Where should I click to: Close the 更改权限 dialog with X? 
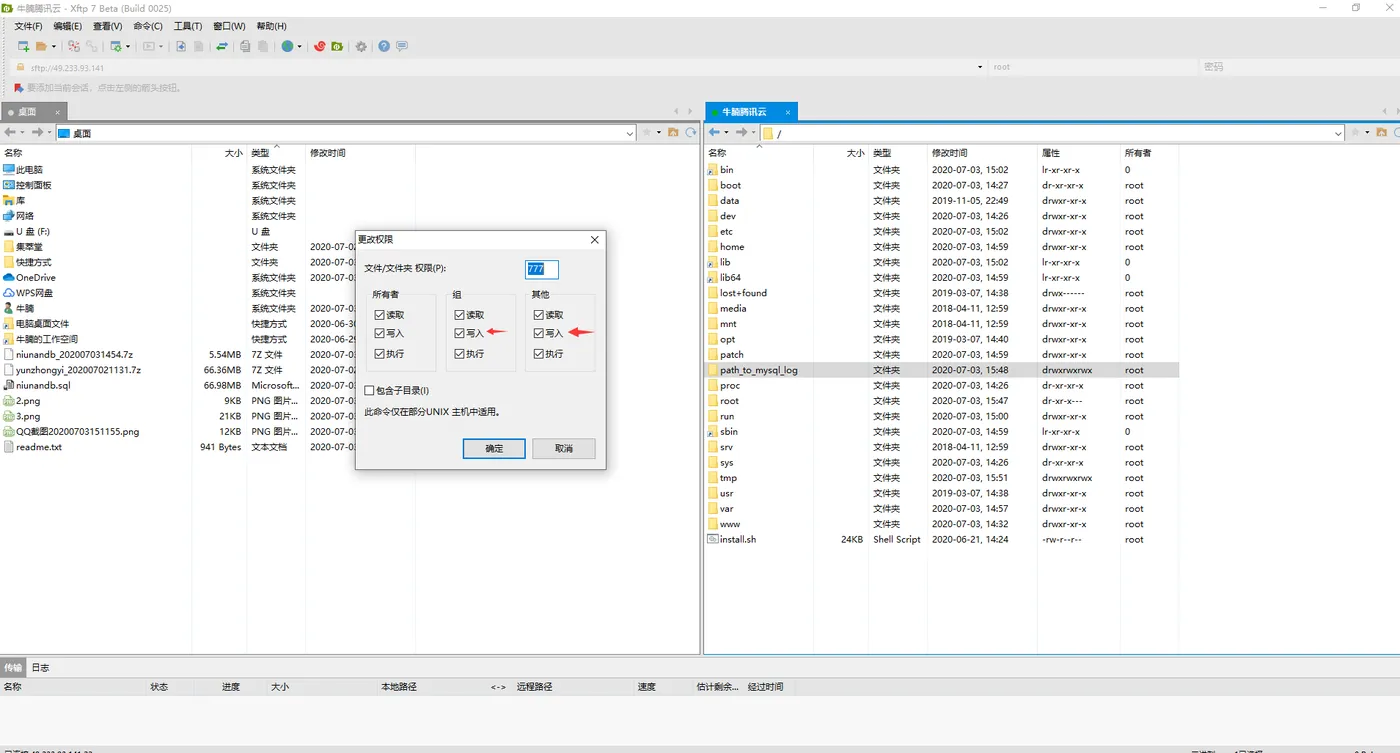pyautogui.click(x=595, y=240)
